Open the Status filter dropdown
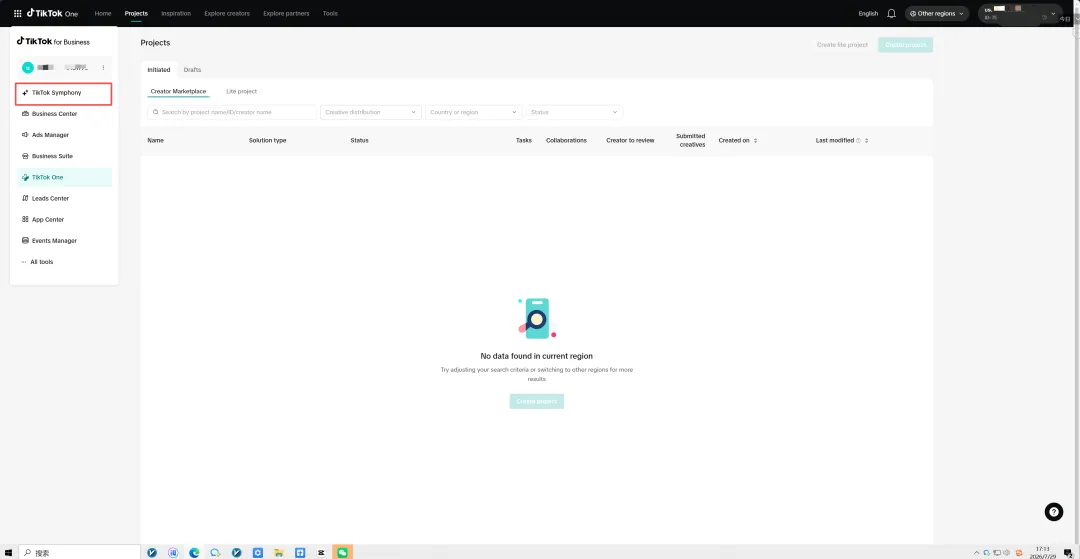Screen dimensions: 1080x559 coord(574,112)
